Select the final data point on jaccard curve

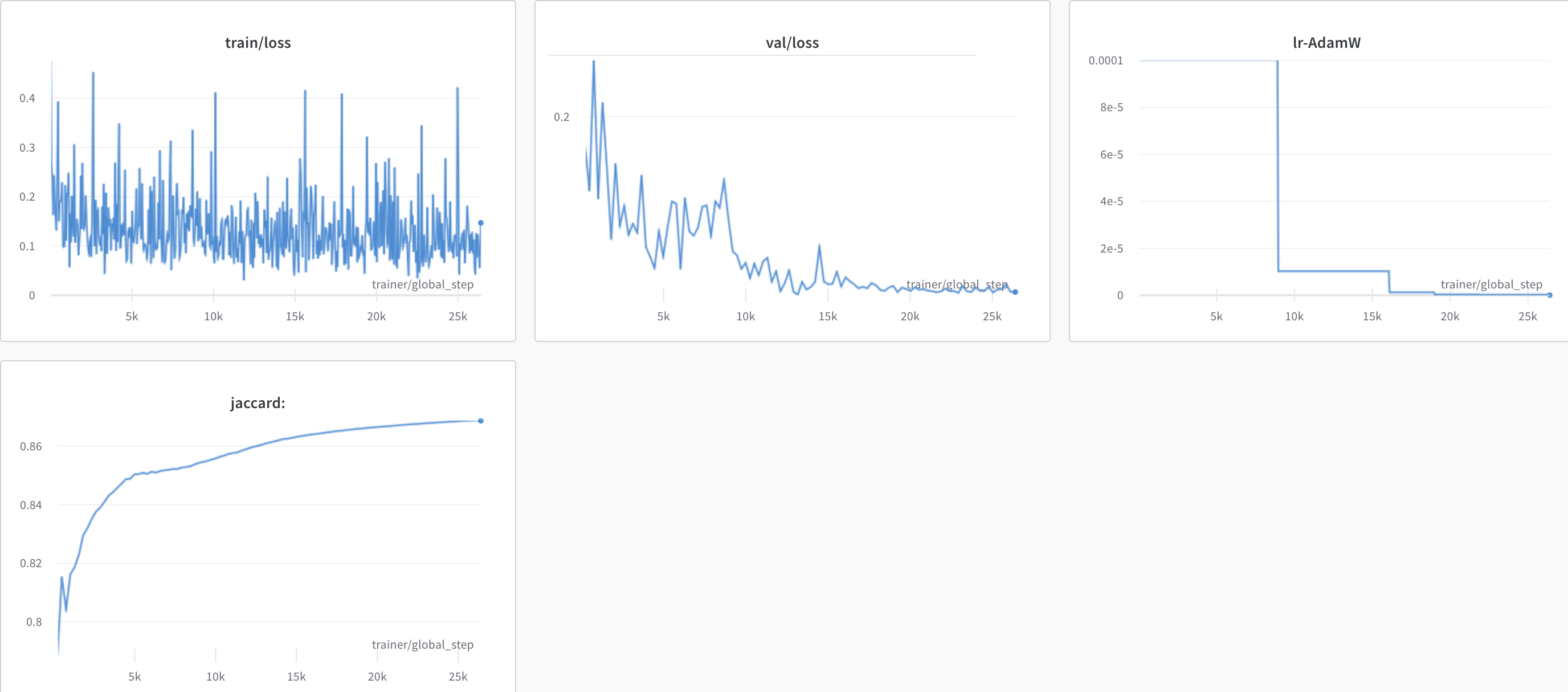[x=481, y=421]
